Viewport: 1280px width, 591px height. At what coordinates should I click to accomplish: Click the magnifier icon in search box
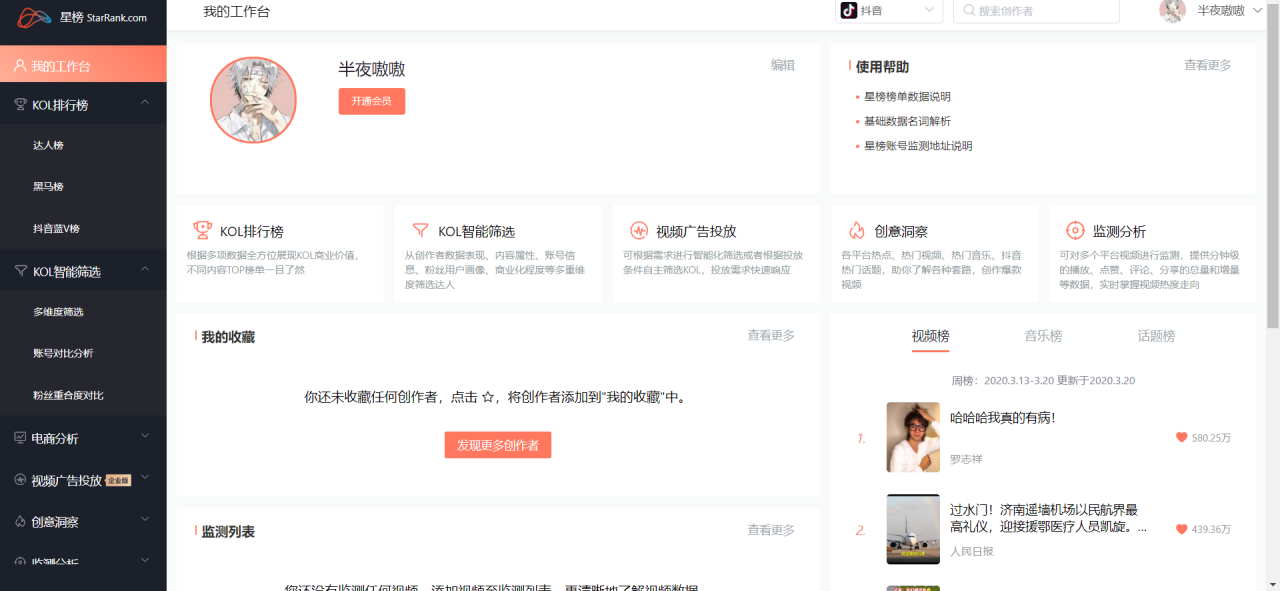(970, 11)
